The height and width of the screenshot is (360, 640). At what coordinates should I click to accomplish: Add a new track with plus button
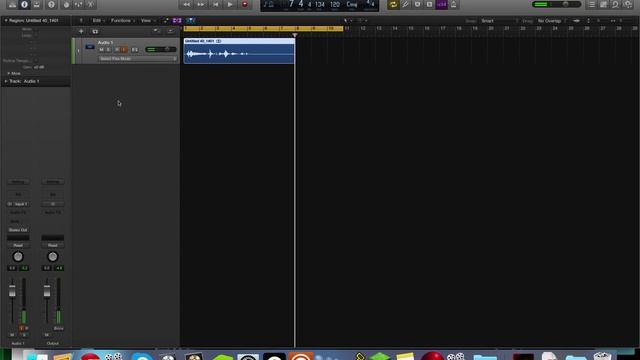tap(81, 31)
